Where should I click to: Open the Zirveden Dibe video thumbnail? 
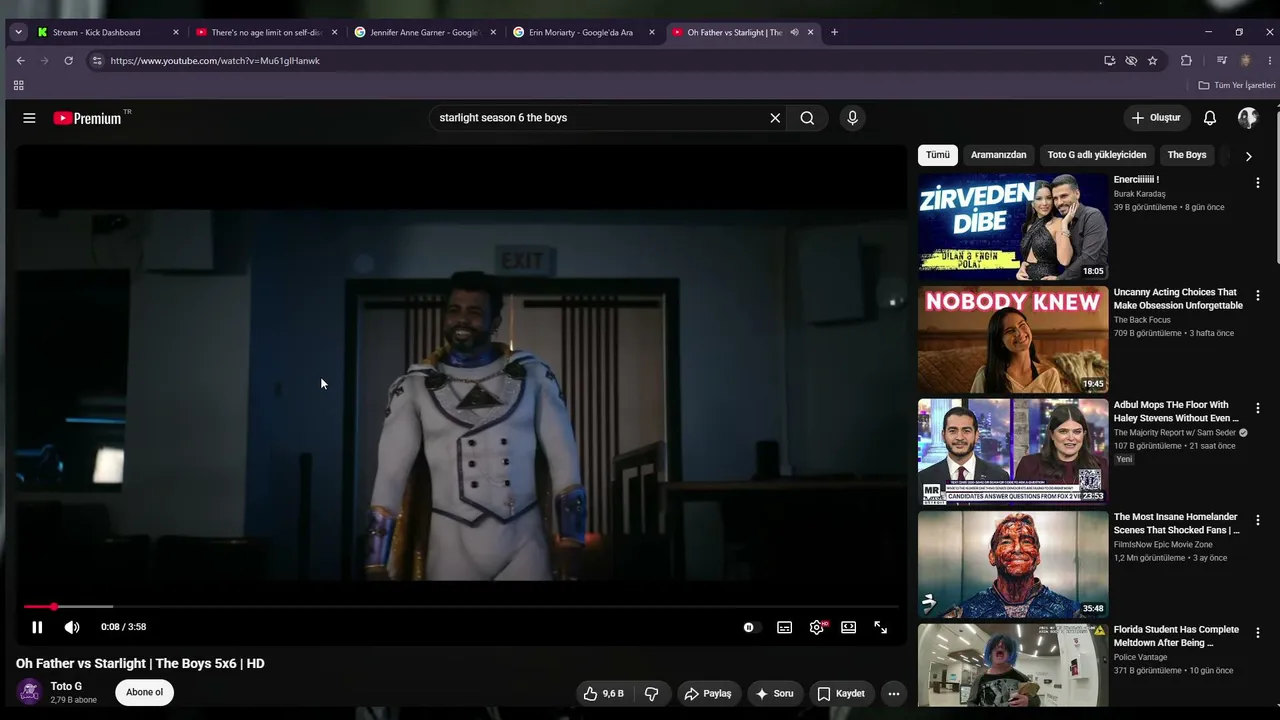[1013, 227]
